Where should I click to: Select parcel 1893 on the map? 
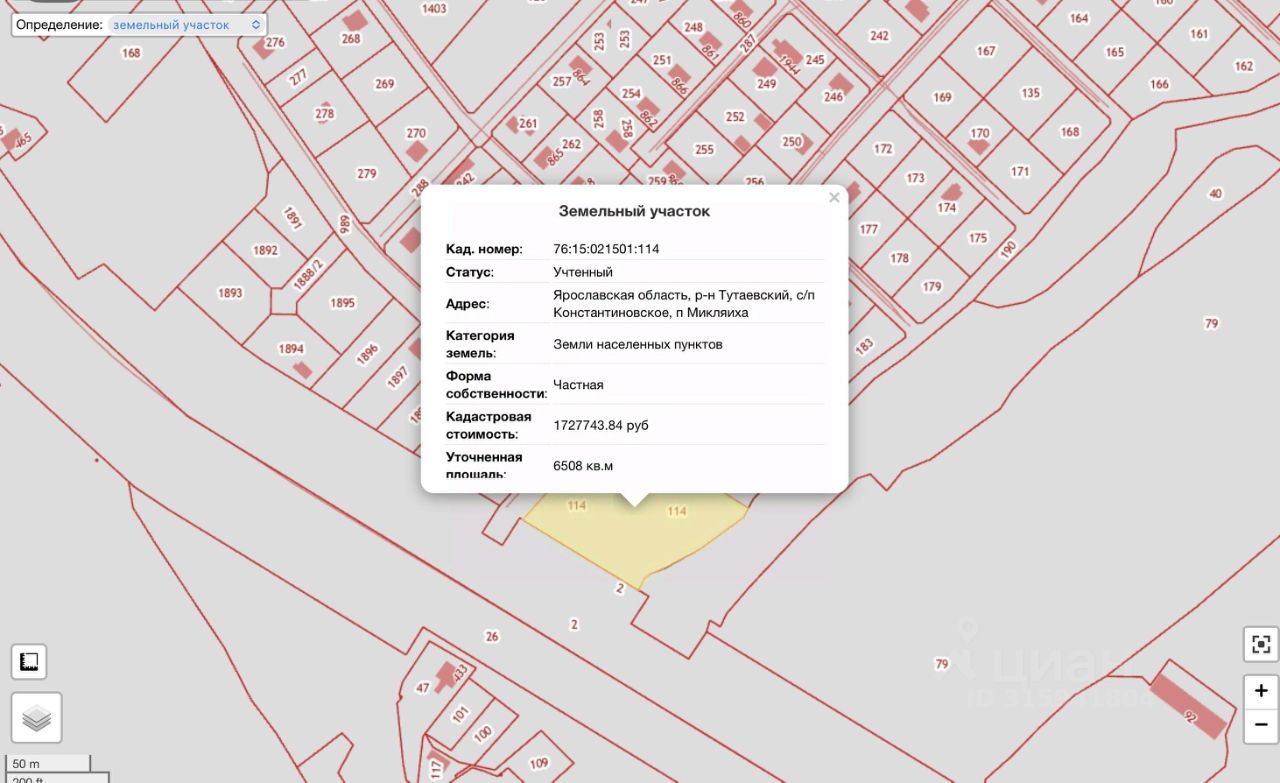click(x=230, y=293)
